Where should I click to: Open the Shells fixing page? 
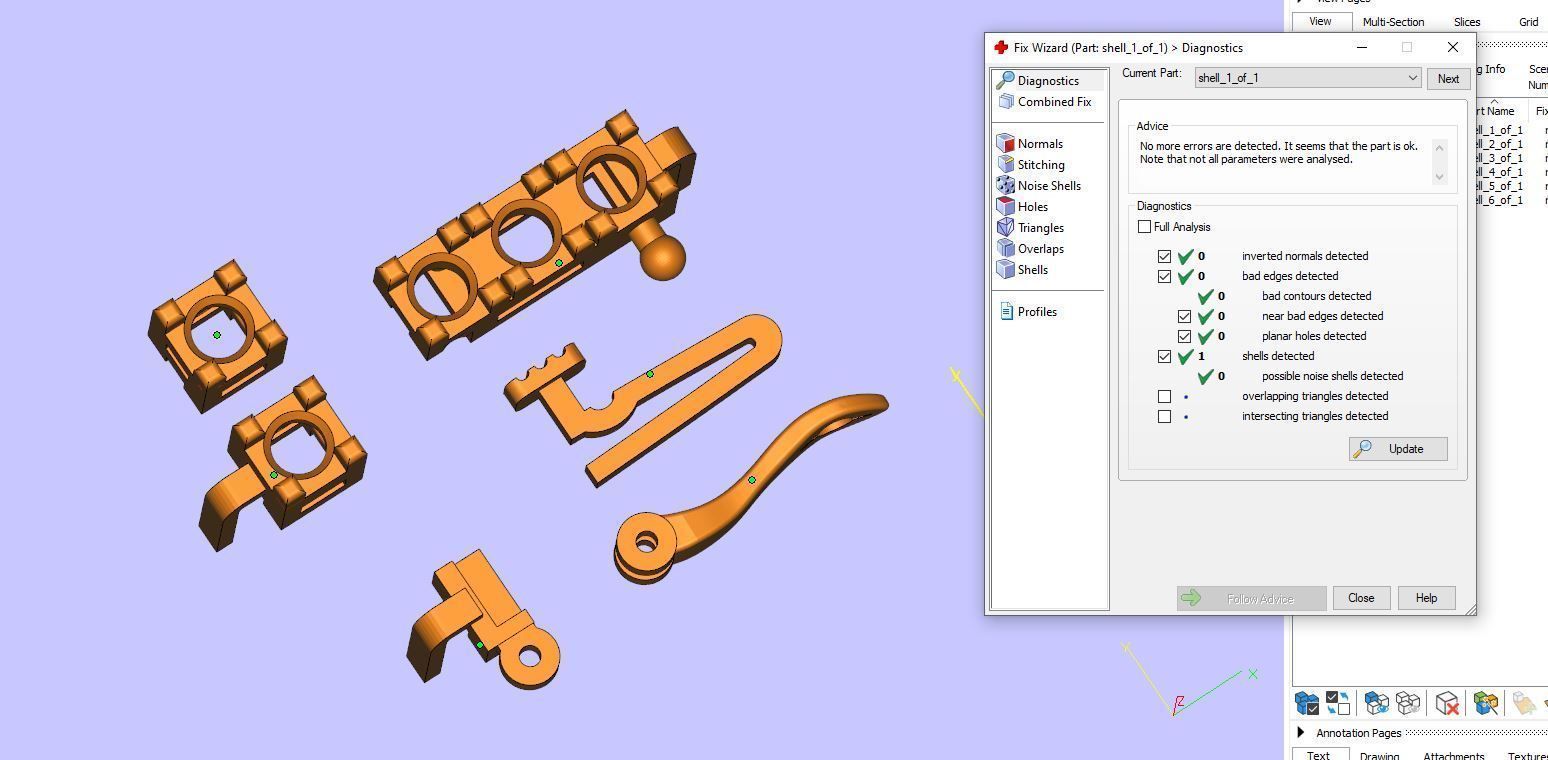1023,270
